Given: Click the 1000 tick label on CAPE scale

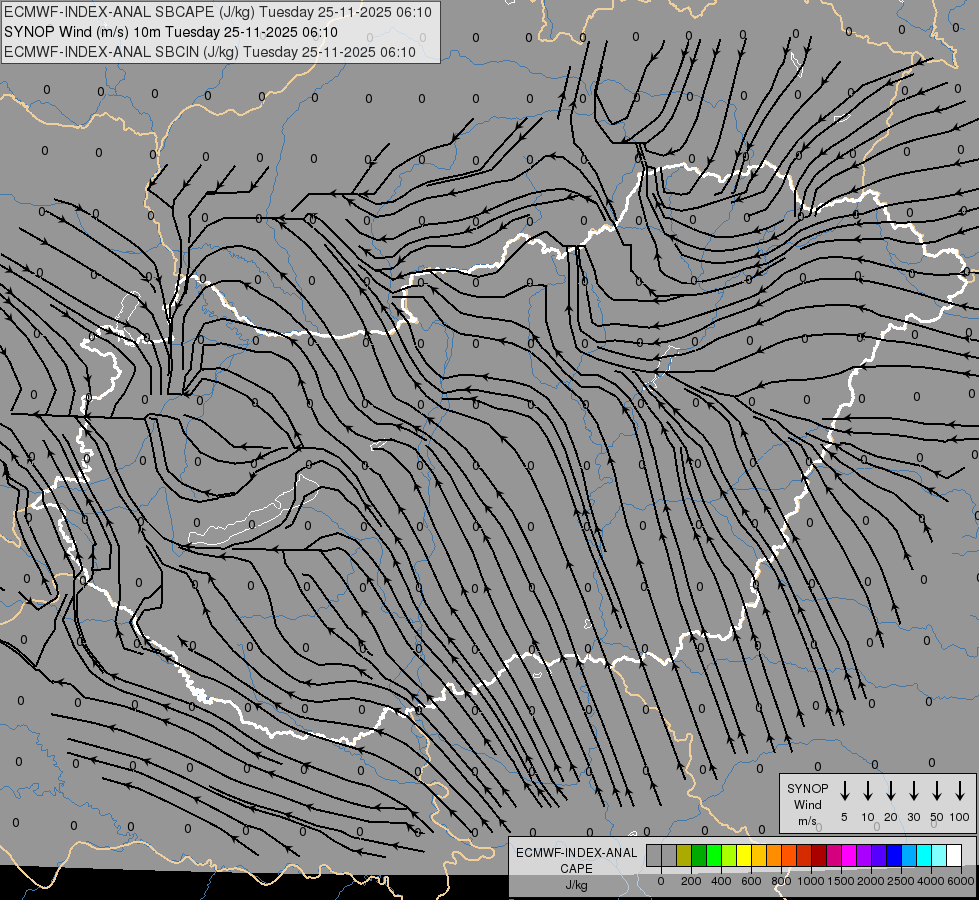Looking at the screenshot, I should click(x=810, y=881).
